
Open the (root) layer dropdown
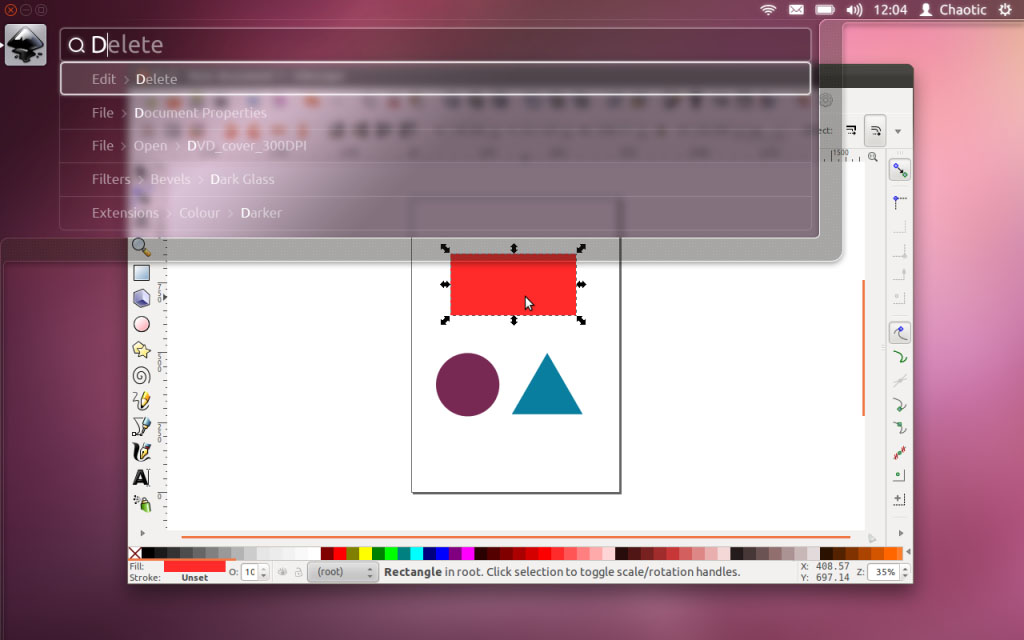(342, 572)
